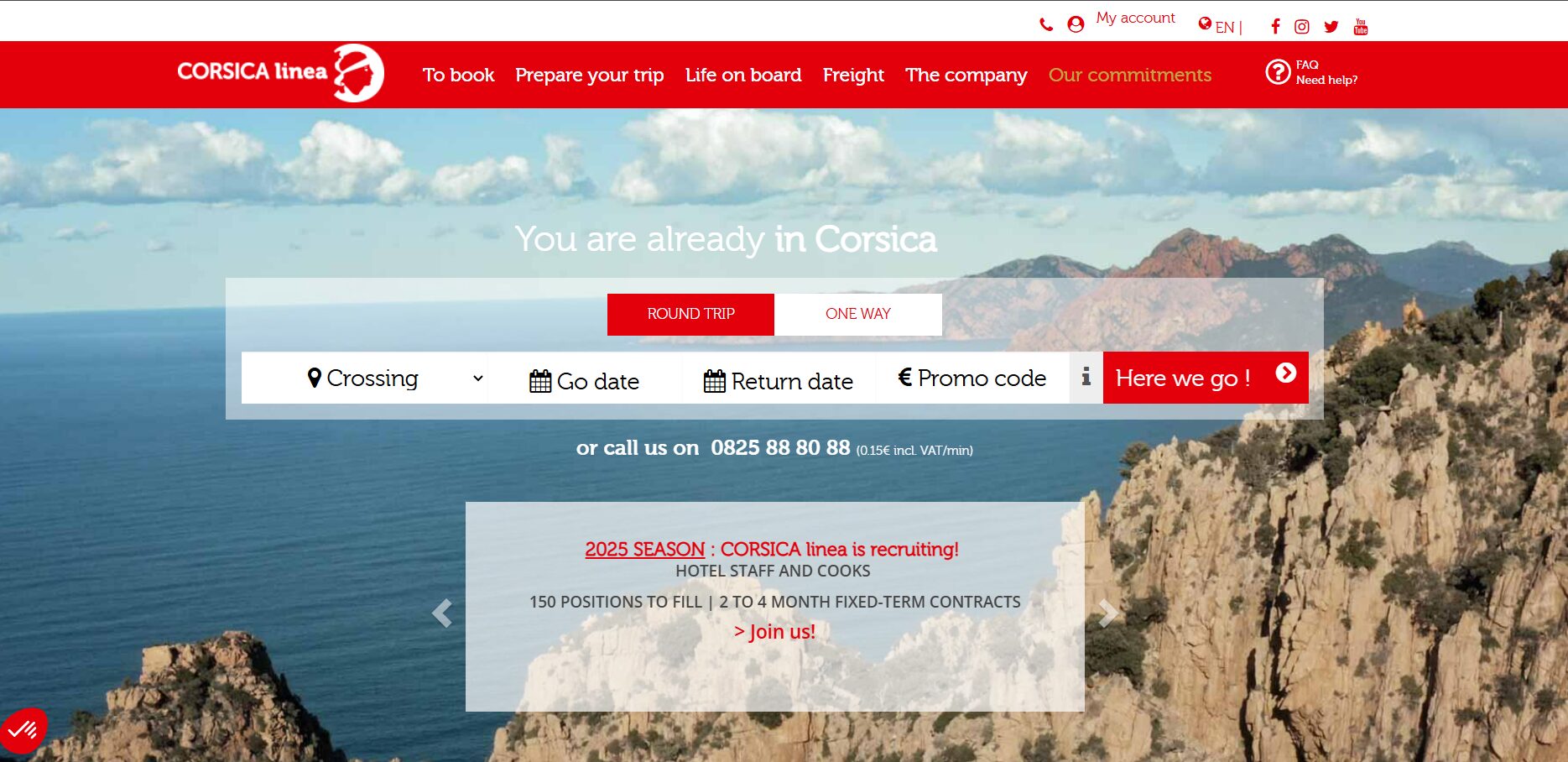The image size is (1568, 762).
Task: Click the red checkmark badge icon
Action: click(x=23, y=730)
